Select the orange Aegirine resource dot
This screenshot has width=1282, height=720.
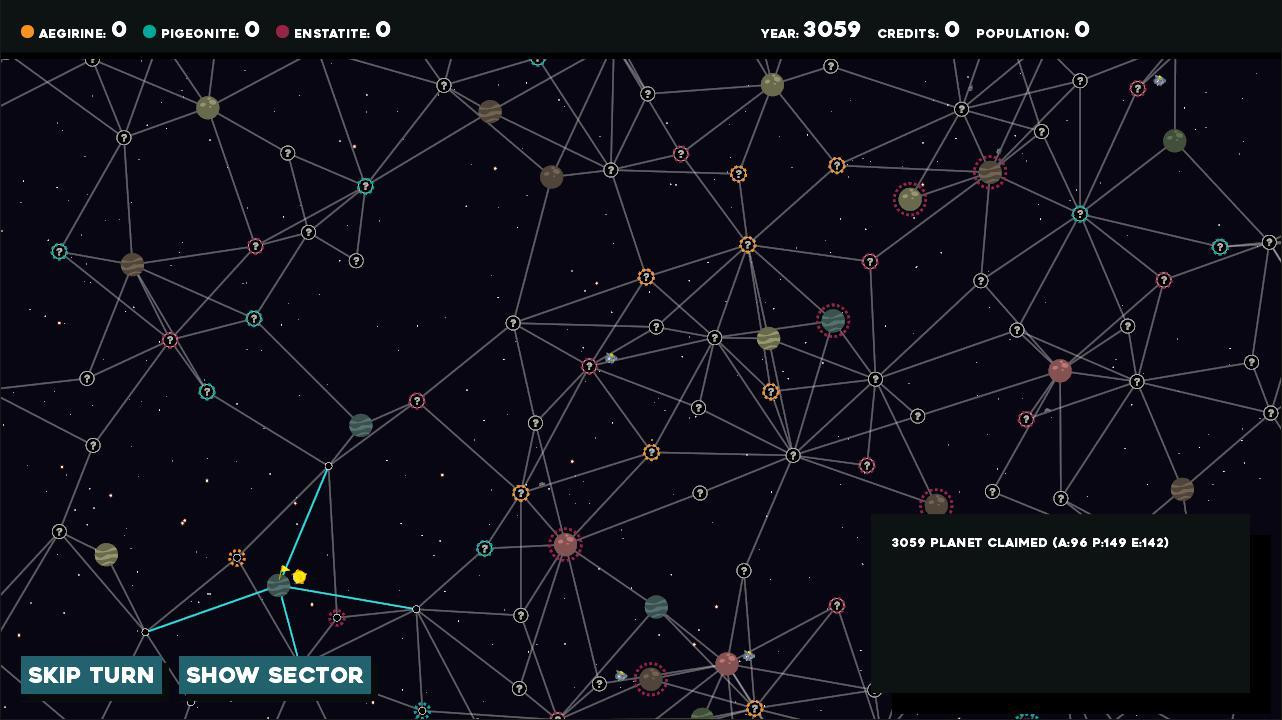(27, 32)
